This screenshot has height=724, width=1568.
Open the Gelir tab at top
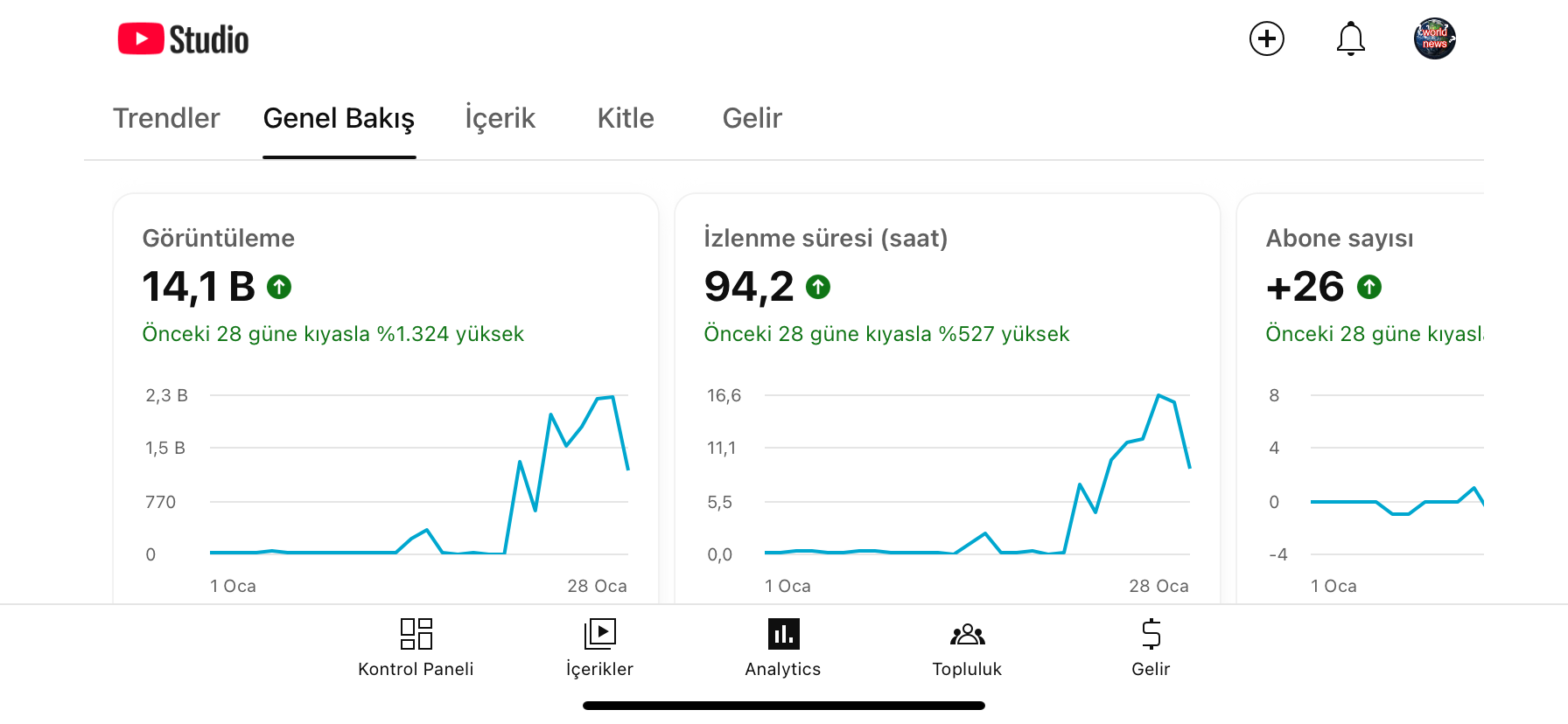(x=752, y=118)
